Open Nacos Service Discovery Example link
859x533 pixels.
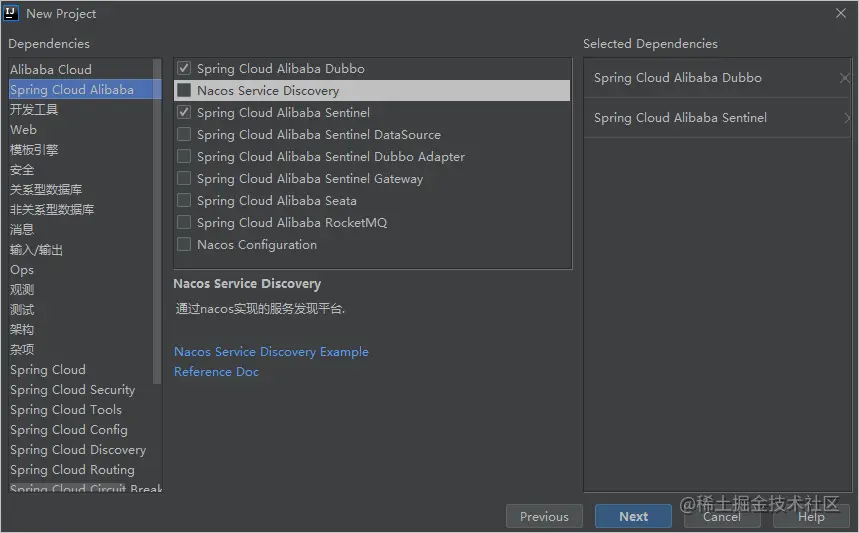pos(271,352)
